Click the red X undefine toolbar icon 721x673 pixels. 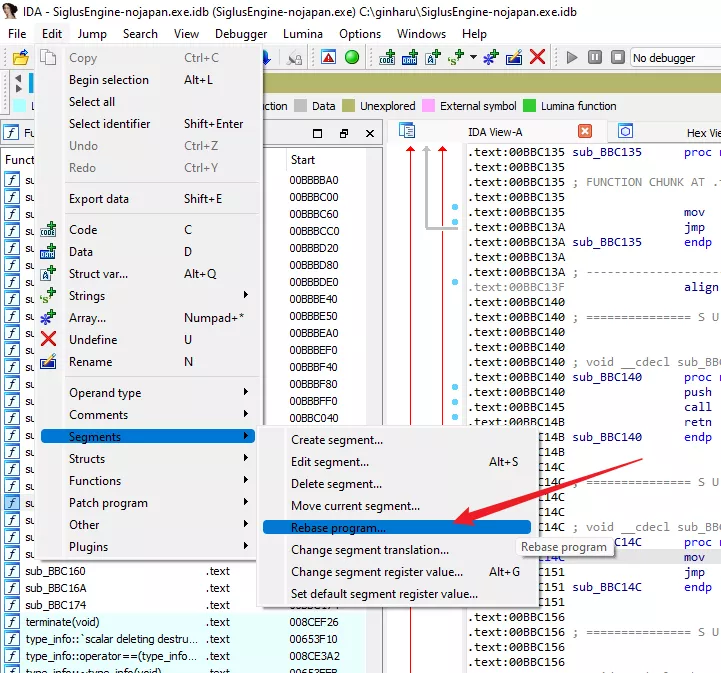click(x=537, y=57)
